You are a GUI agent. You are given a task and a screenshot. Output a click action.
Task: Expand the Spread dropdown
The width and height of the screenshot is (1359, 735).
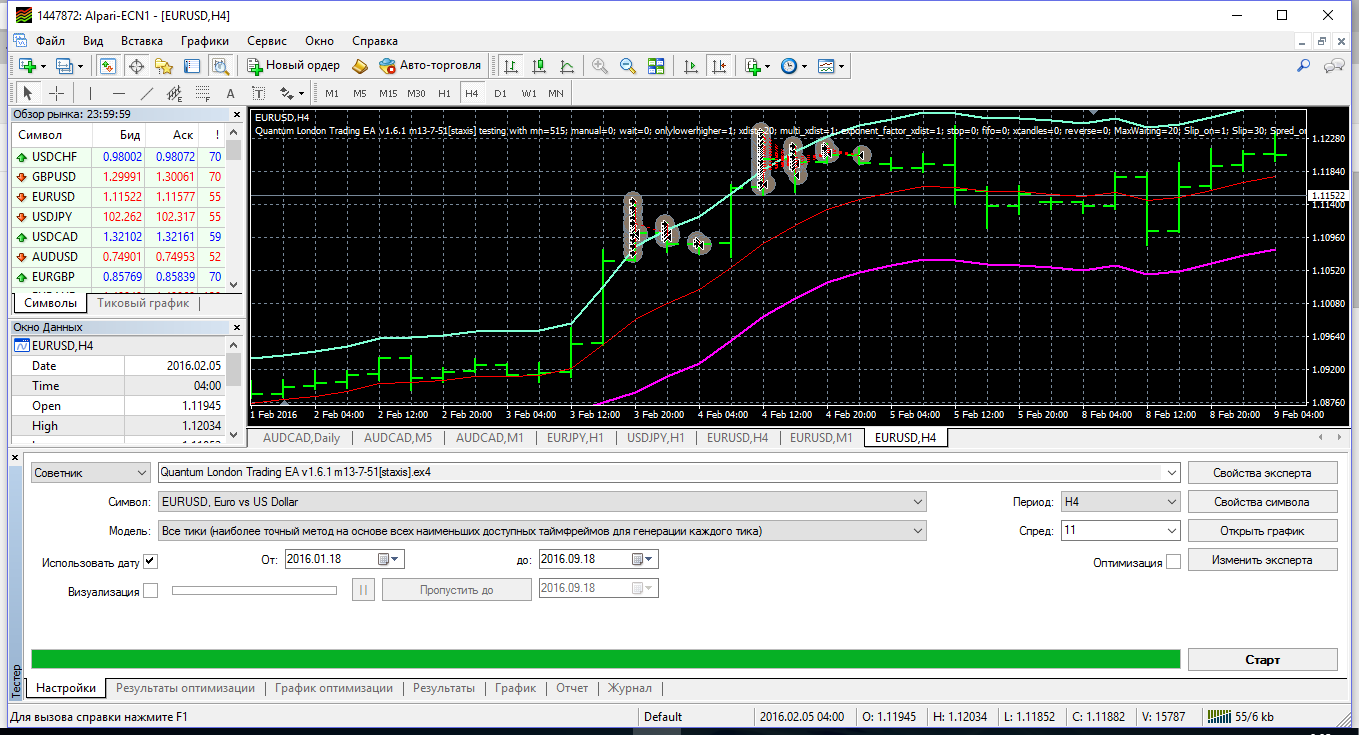point(1121,531)
